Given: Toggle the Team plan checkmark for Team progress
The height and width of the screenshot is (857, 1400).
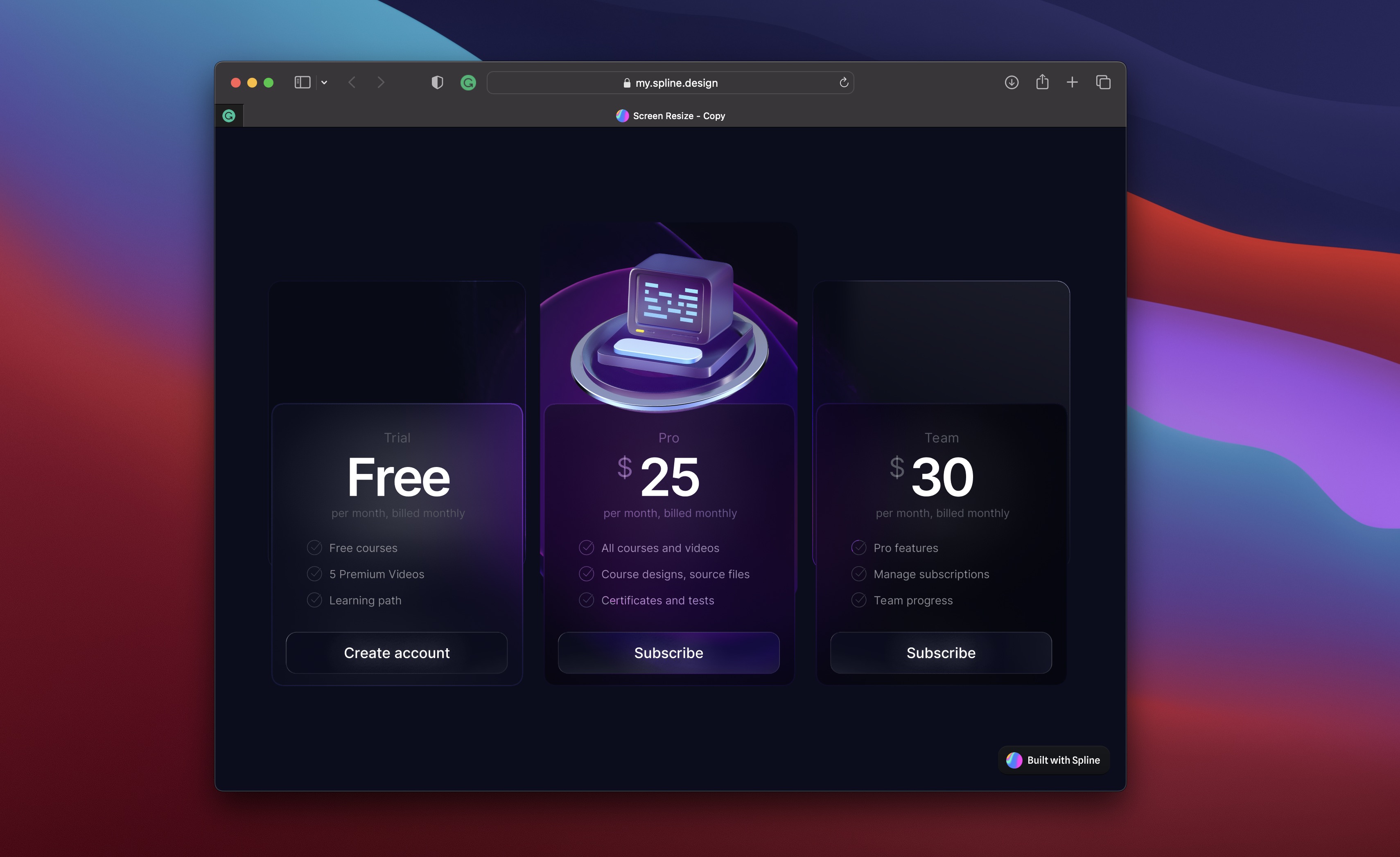Looking at the screenshot, I should (x=858, y=600).
